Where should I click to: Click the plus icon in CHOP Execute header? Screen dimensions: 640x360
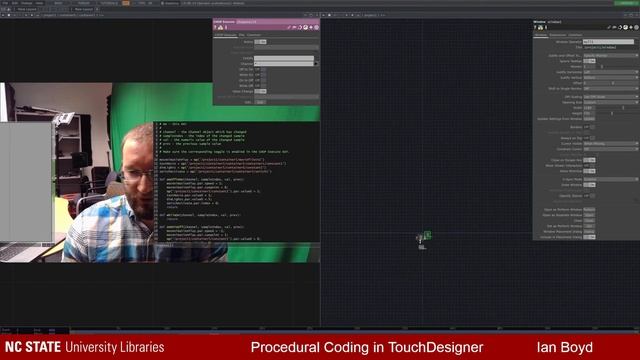311,27
